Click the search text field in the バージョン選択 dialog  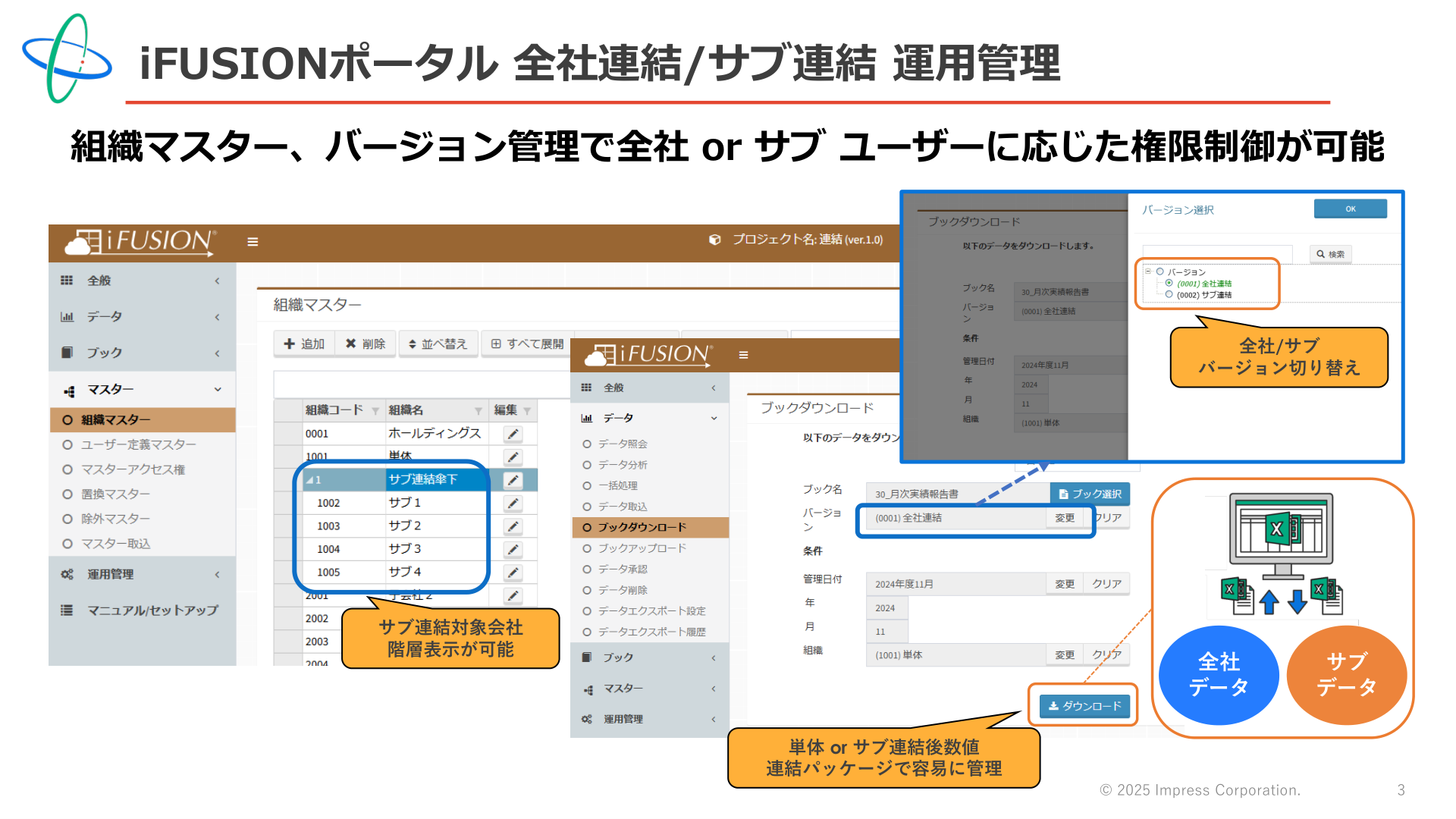point(1218,254)
